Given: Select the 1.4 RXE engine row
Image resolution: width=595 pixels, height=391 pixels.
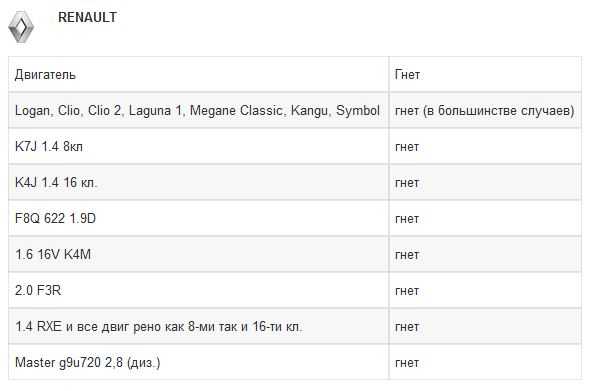Looking at the screenshot, I should (x=295, y=326).
